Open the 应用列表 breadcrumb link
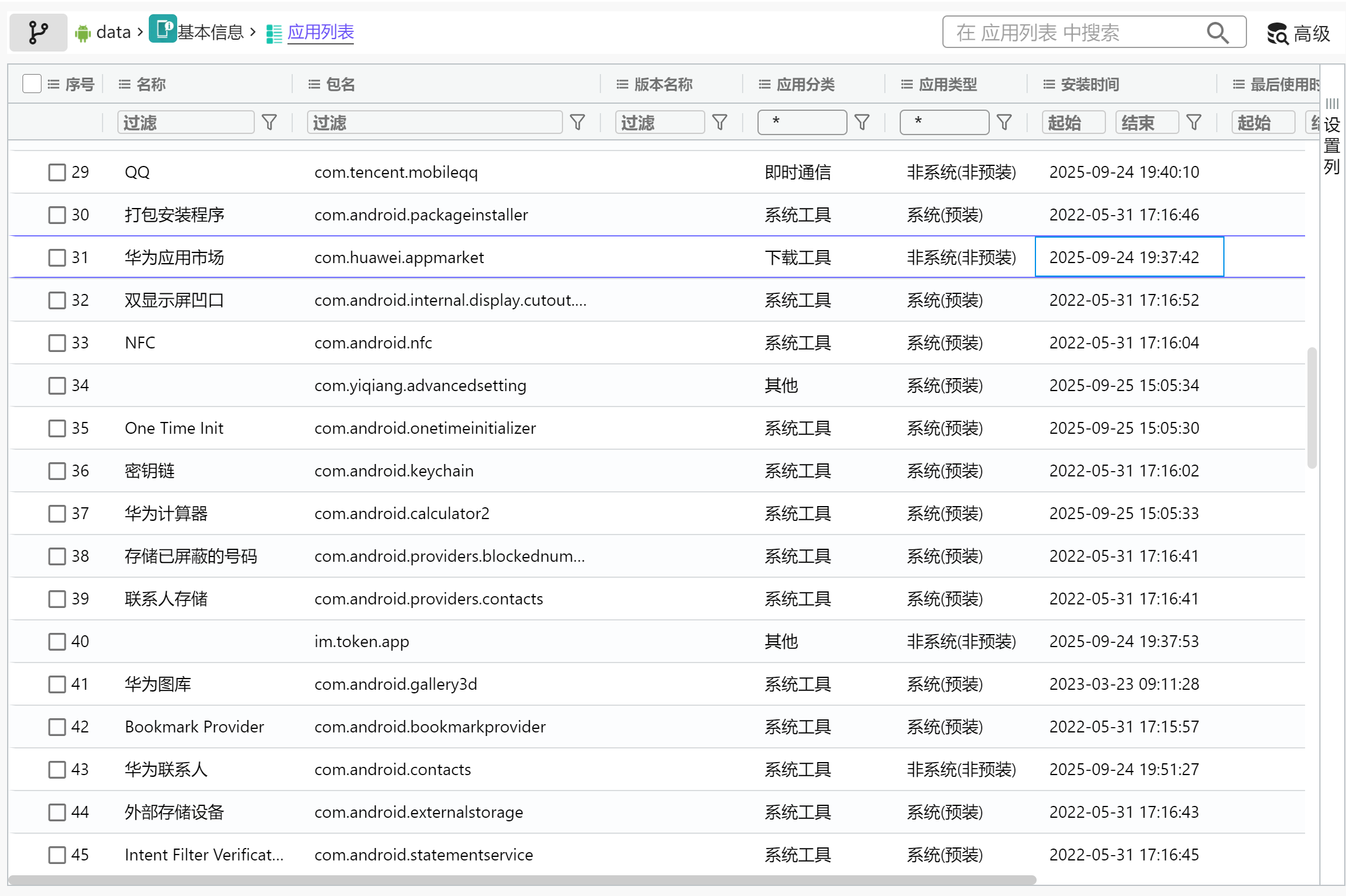The image size is (1346, 896). point(320,32)
